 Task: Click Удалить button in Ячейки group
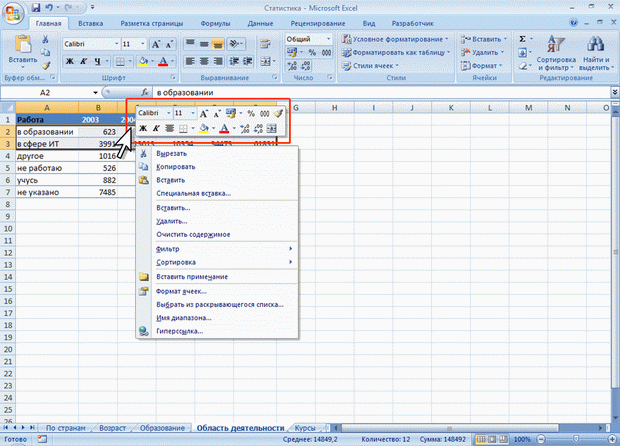point(482,52)
